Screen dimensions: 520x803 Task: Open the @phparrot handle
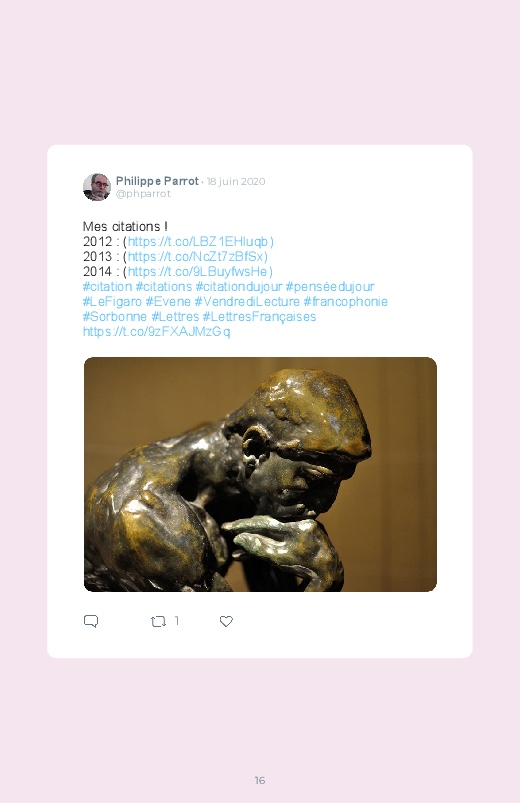(143, 194)
